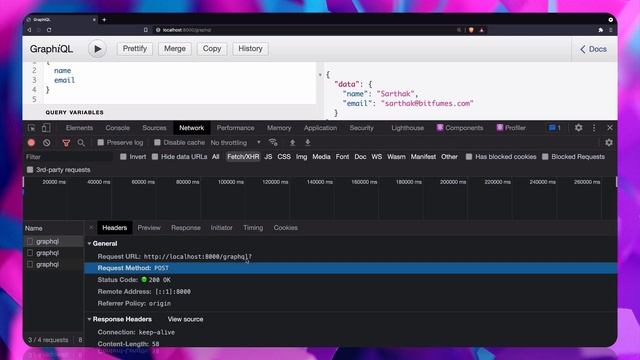The height and width of the screenshot is (360, 640).
Task: Open the Preview tab of request
Action: pyautogui.click(x=149, y=228)
